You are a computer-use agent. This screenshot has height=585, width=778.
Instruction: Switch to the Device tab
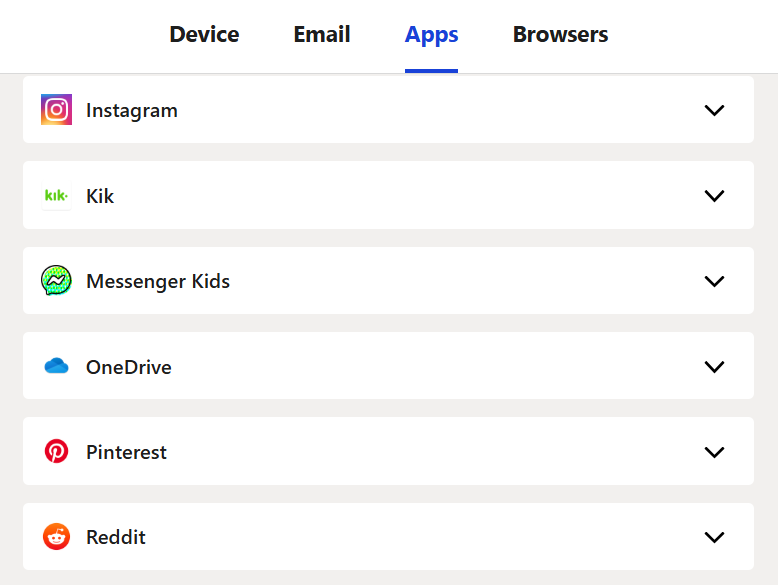pos(204,35)
